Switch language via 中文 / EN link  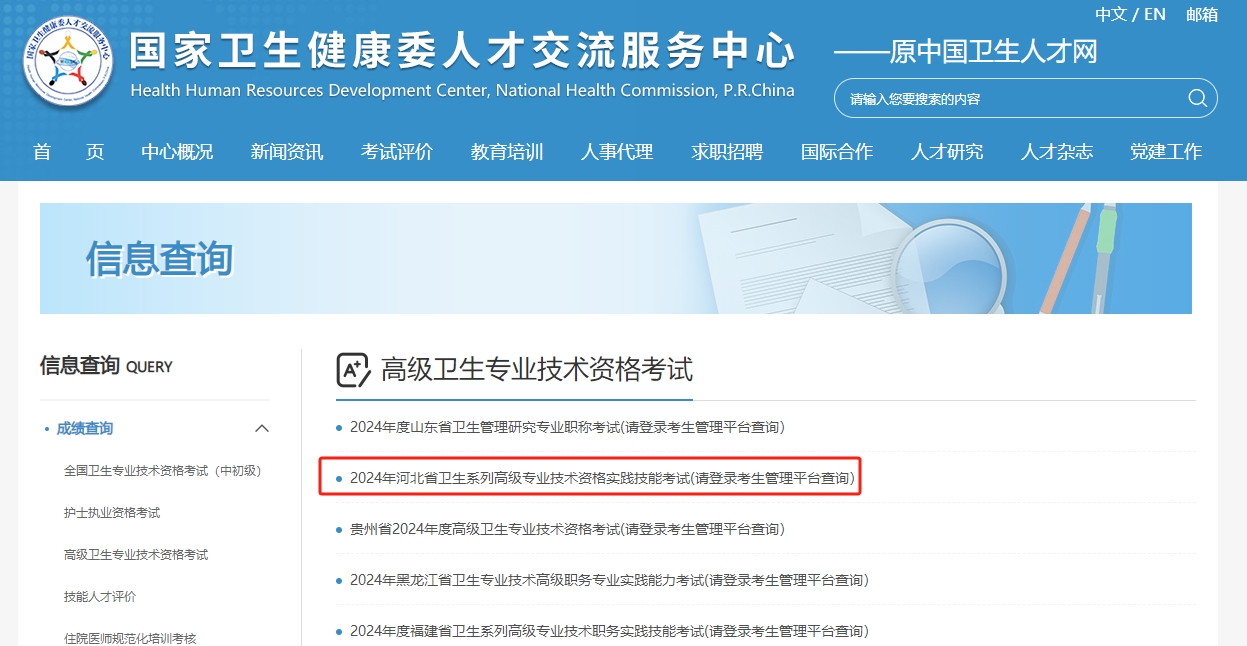click(1130, 14)
